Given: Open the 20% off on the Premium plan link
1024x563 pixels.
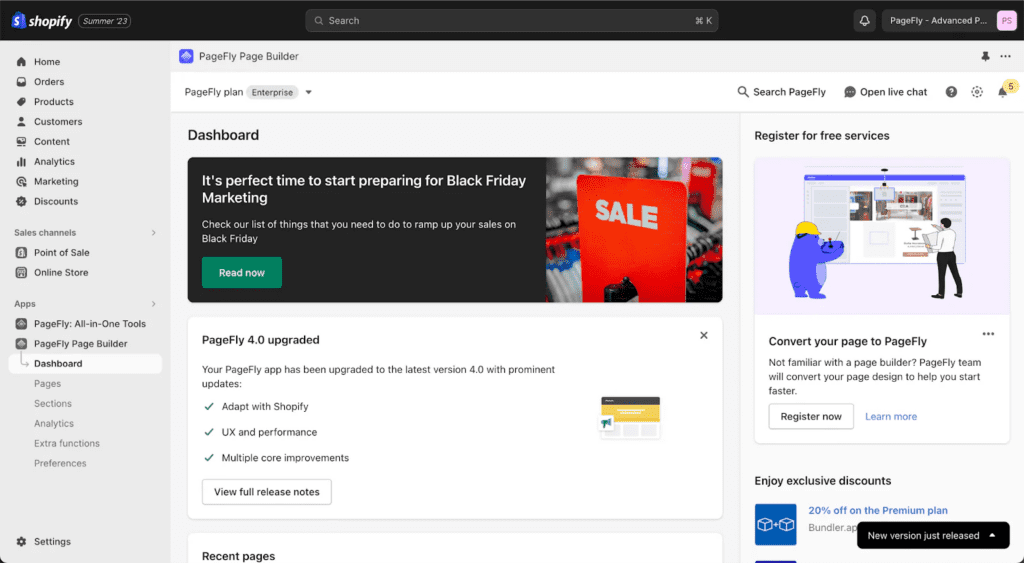Looking at the screenshot, I should point(878,511).
